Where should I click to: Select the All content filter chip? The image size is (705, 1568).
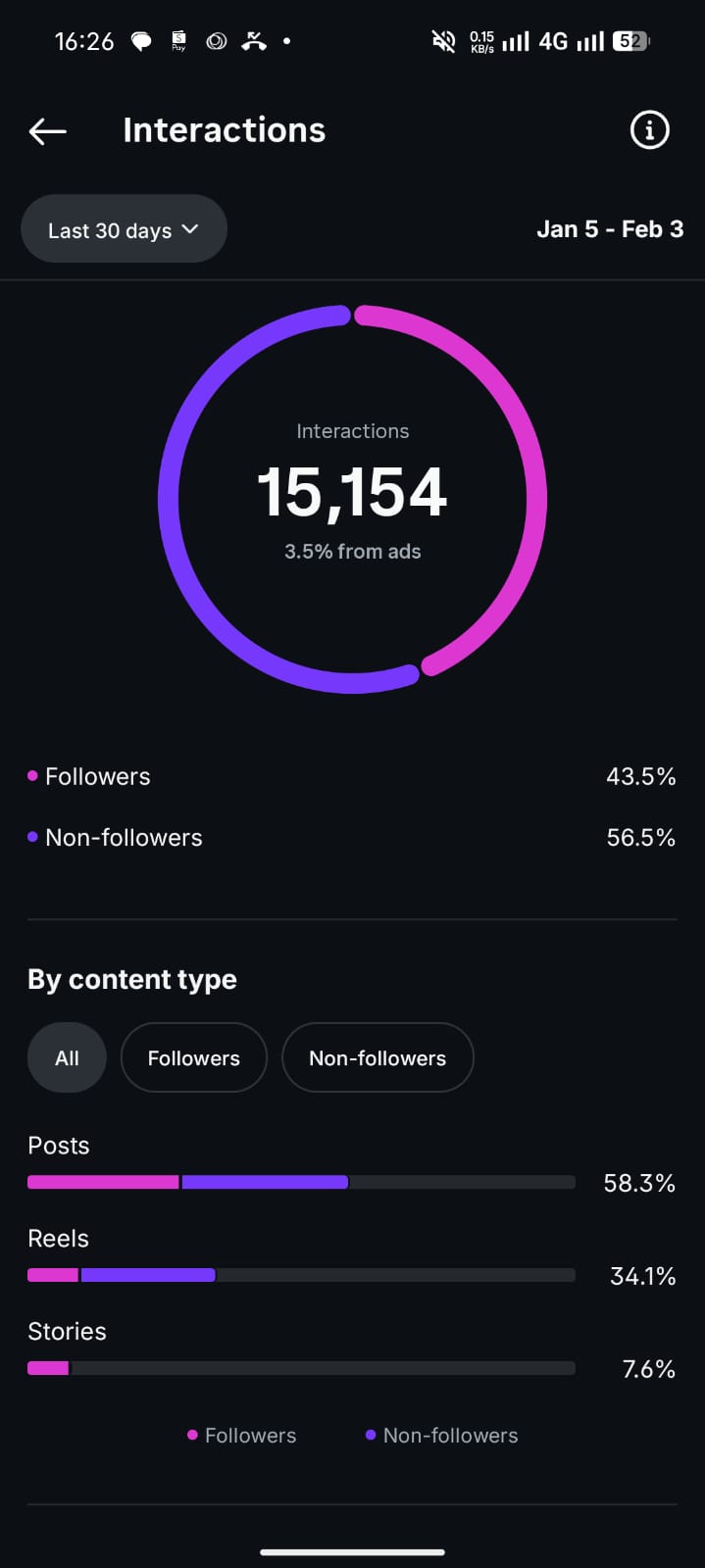[x=67, y=1058]
